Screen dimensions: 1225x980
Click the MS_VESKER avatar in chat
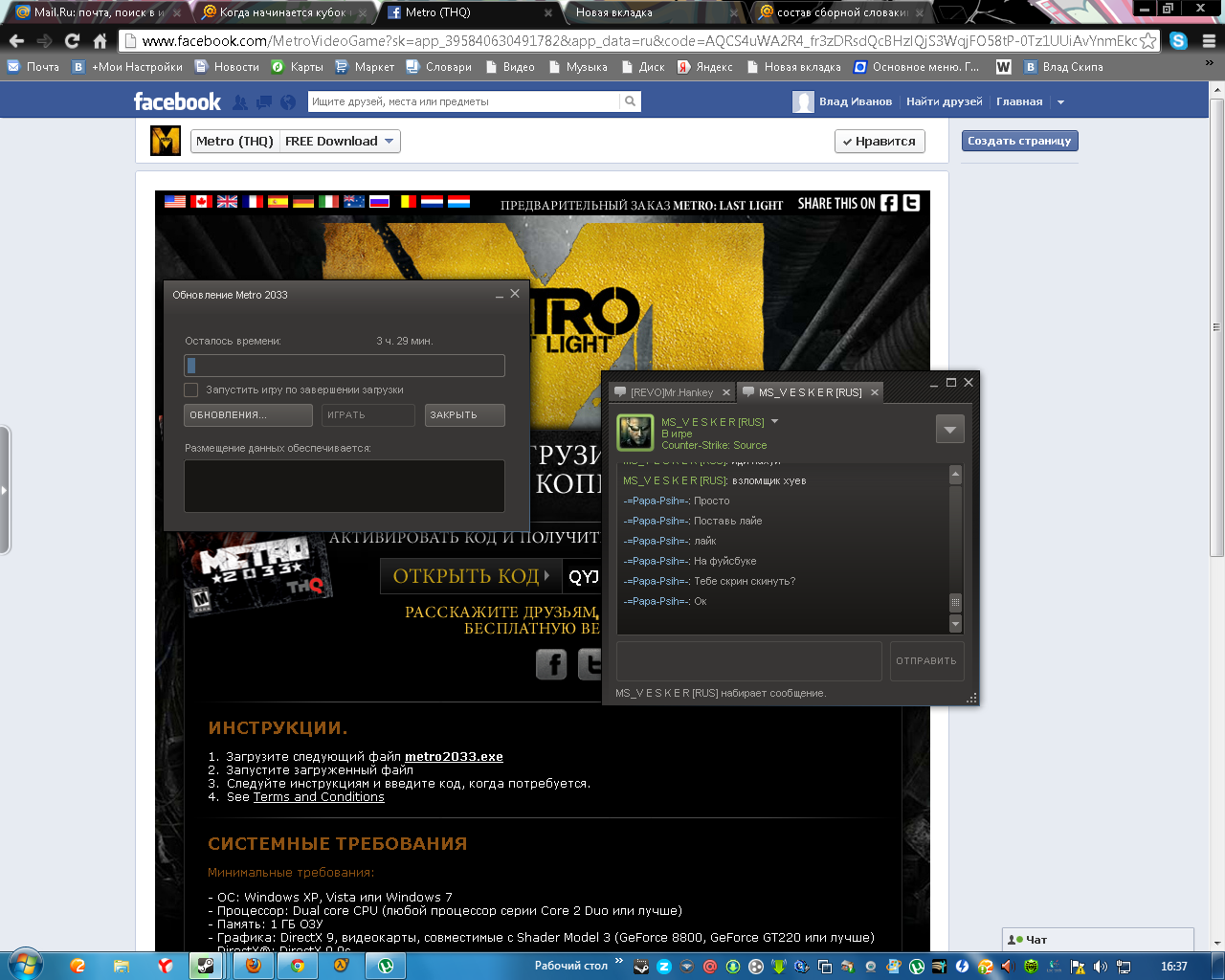(635, 433)
